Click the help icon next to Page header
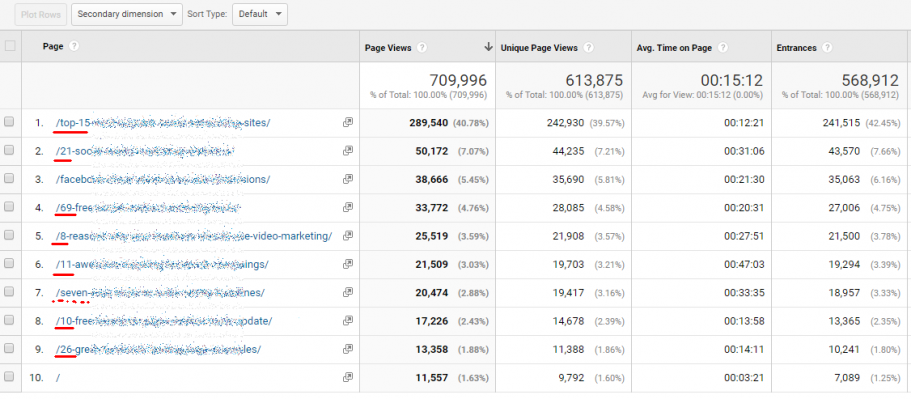 click(x=74, y=46)
